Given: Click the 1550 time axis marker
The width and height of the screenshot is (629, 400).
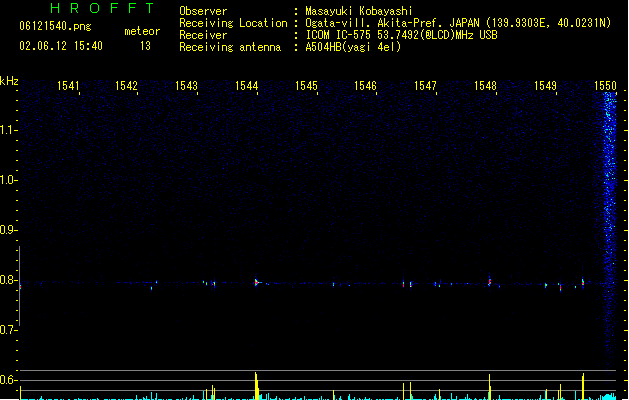Looking at the screenshot, I should [605, 86].
